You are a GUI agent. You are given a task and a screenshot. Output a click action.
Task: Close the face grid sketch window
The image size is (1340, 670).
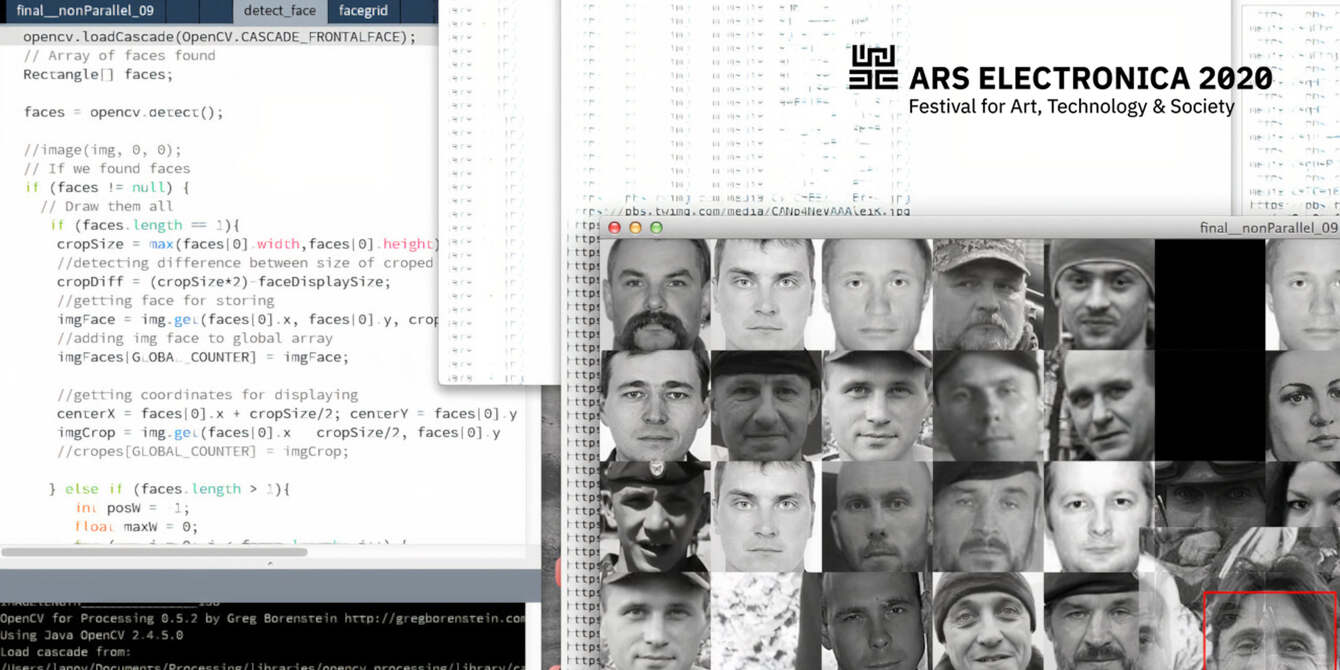tap(614, 228)
